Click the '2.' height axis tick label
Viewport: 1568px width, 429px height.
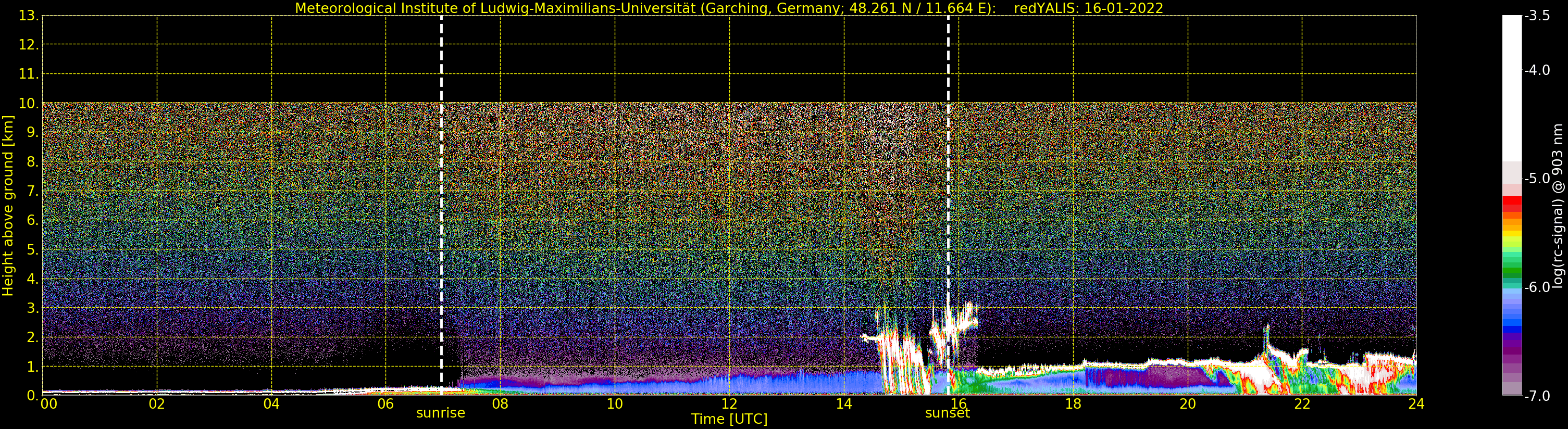(32, 338)
